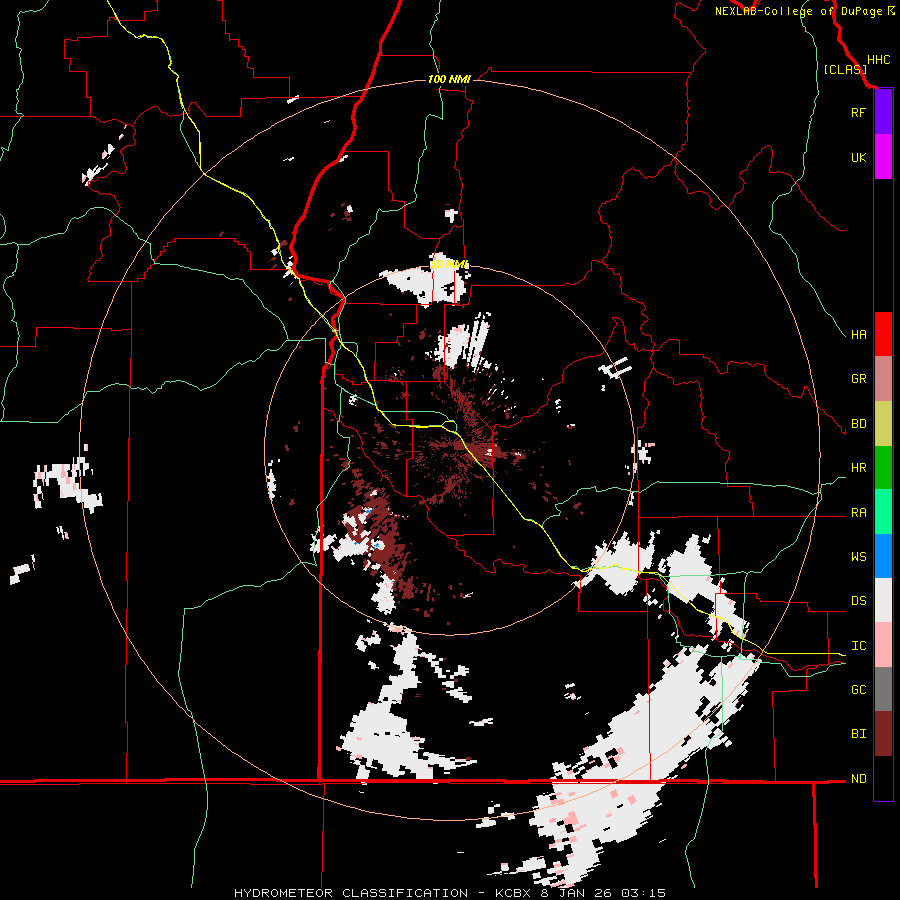Click the purple RF legend color swatch
900x900 pixels.
click(883, 112)
